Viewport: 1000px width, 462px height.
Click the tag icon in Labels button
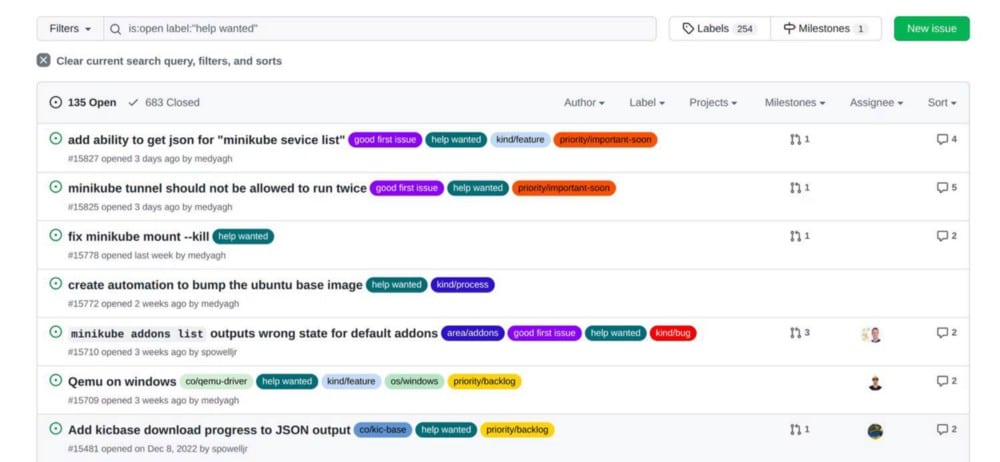coord(688,29)
